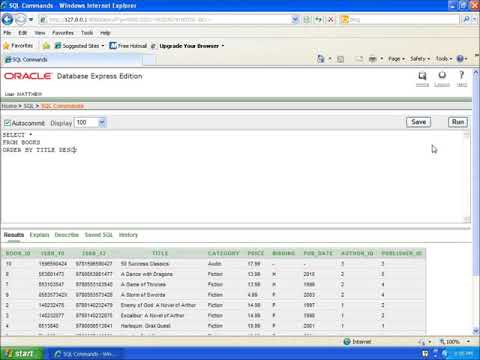This screenshot has height=360, width=480.
Task: Click the ORACLE logo
Action: click(28, 76)
